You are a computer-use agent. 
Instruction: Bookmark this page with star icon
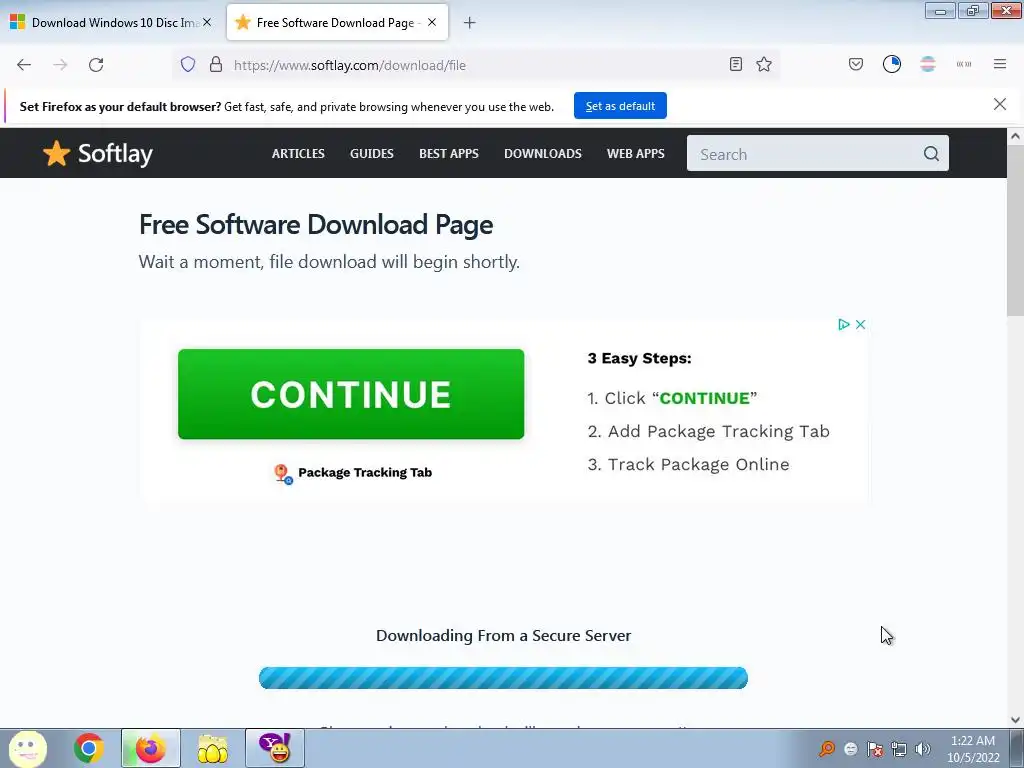pos(764,64)
